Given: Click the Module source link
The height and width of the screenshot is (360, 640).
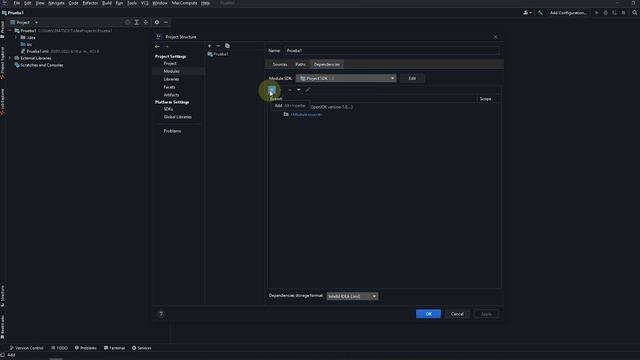Looking at the screenshot, I should pos(306,115).
